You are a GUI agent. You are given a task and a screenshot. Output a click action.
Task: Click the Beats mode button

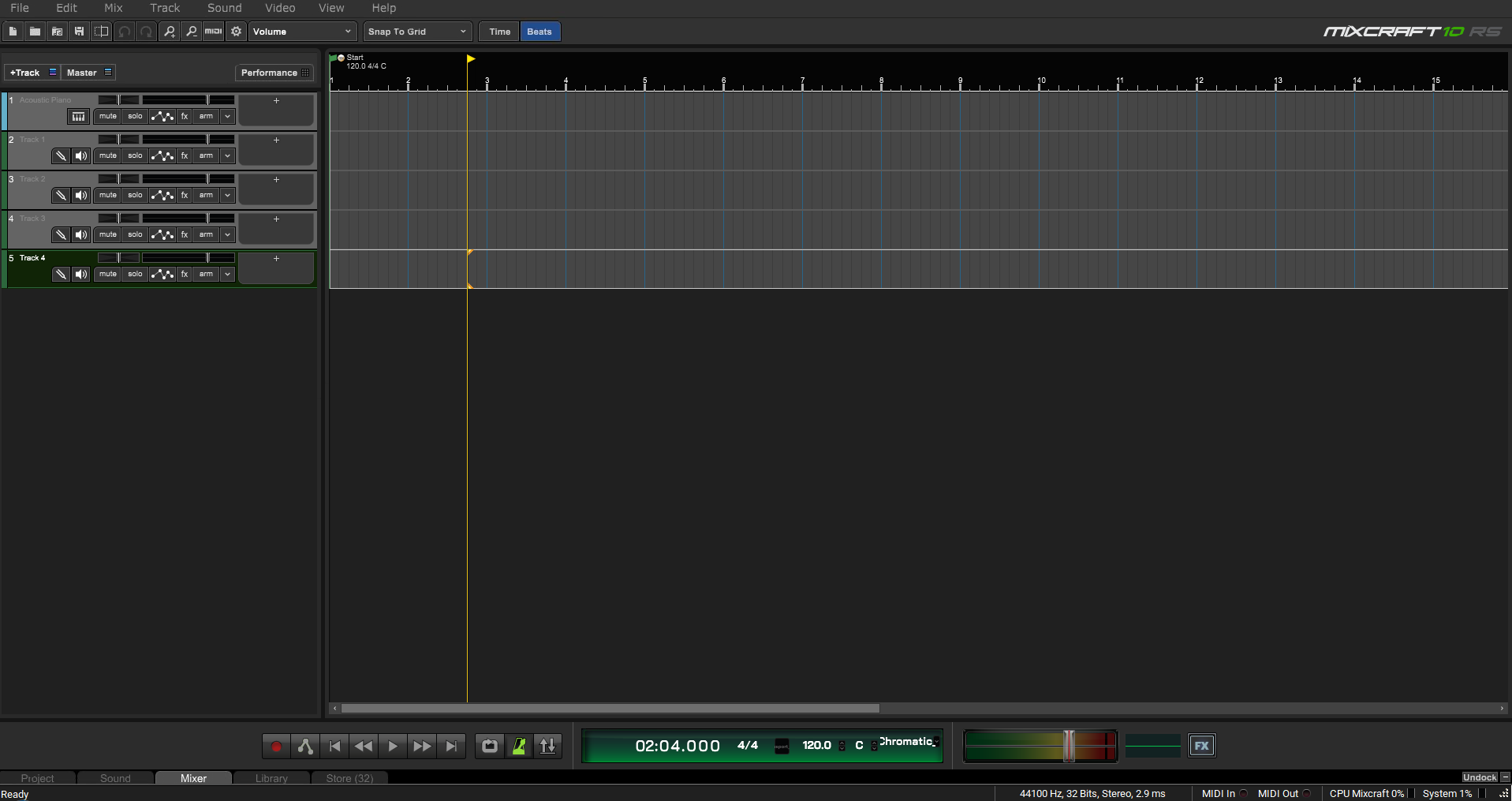(539, 32)
